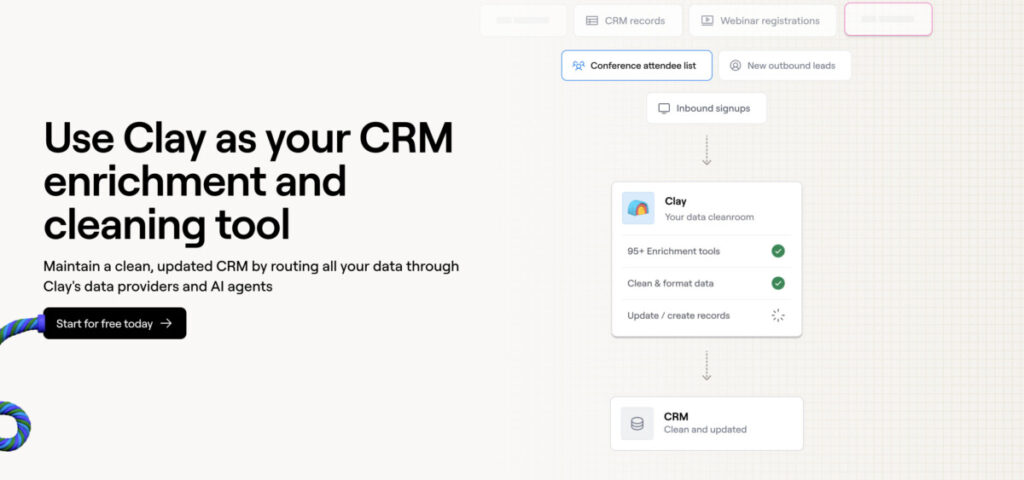Click the 95+ Enrichment tools row
Image resolution: width=1024 pixels, height=480 pixels.
point(706,251)
